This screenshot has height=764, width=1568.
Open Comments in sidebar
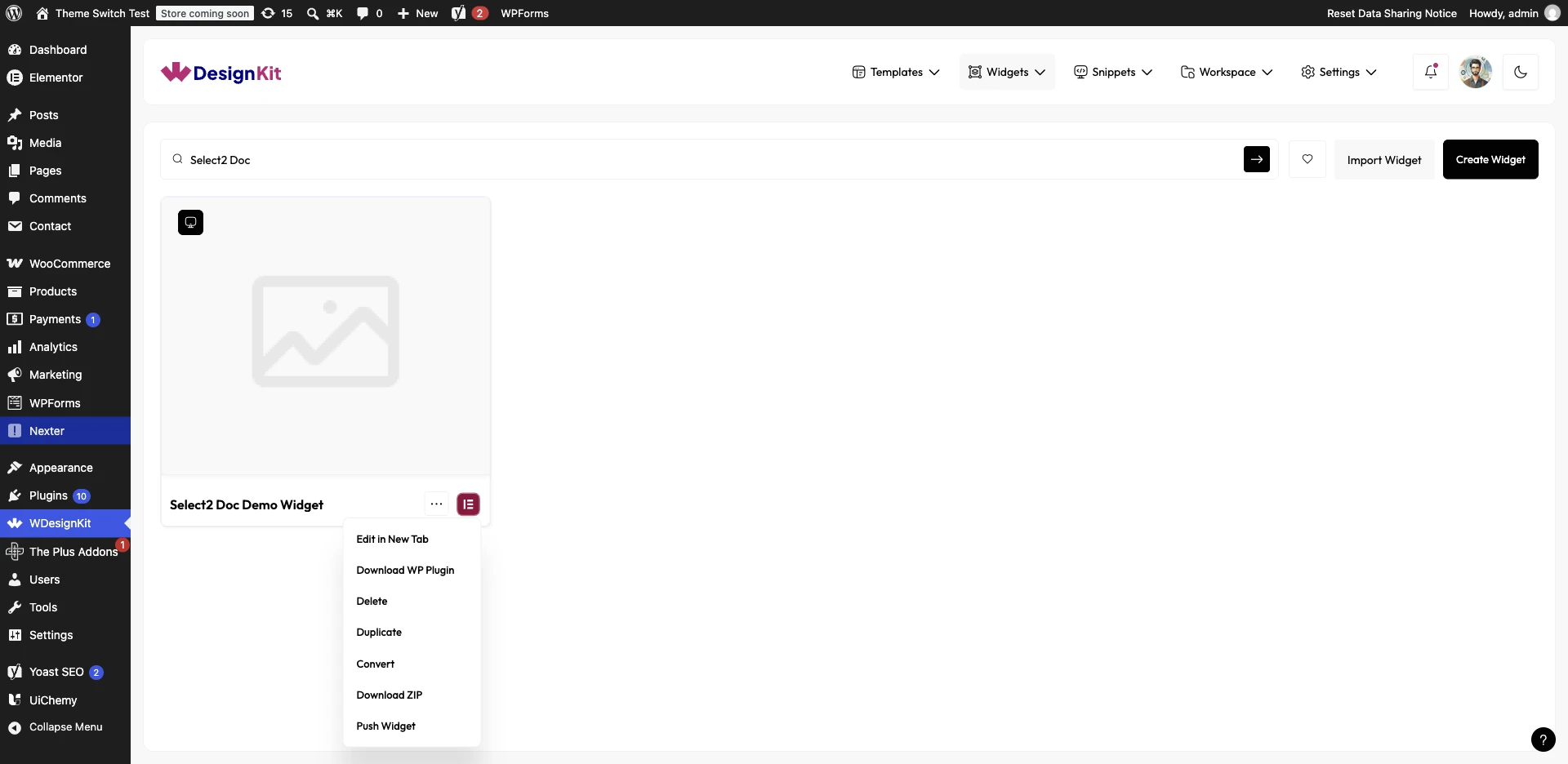click(x=65, y=198)
